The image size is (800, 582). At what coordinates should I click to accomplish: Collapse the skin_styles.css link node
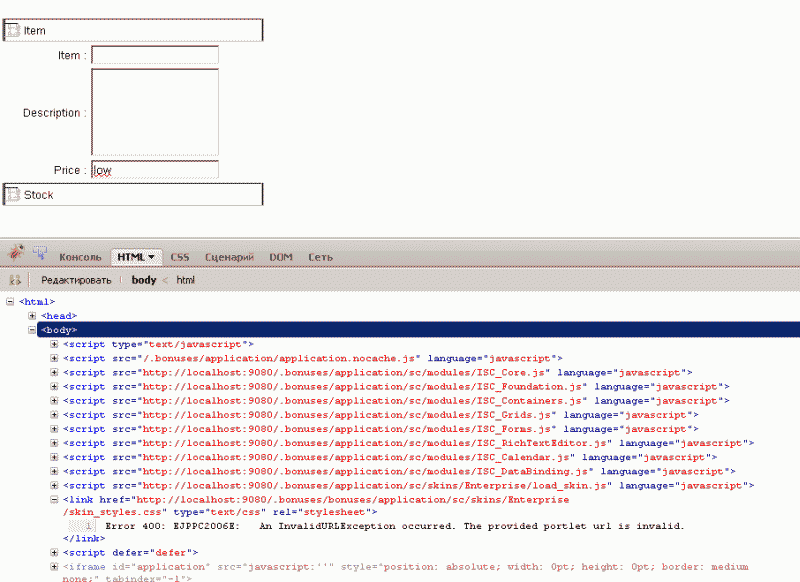54,499
